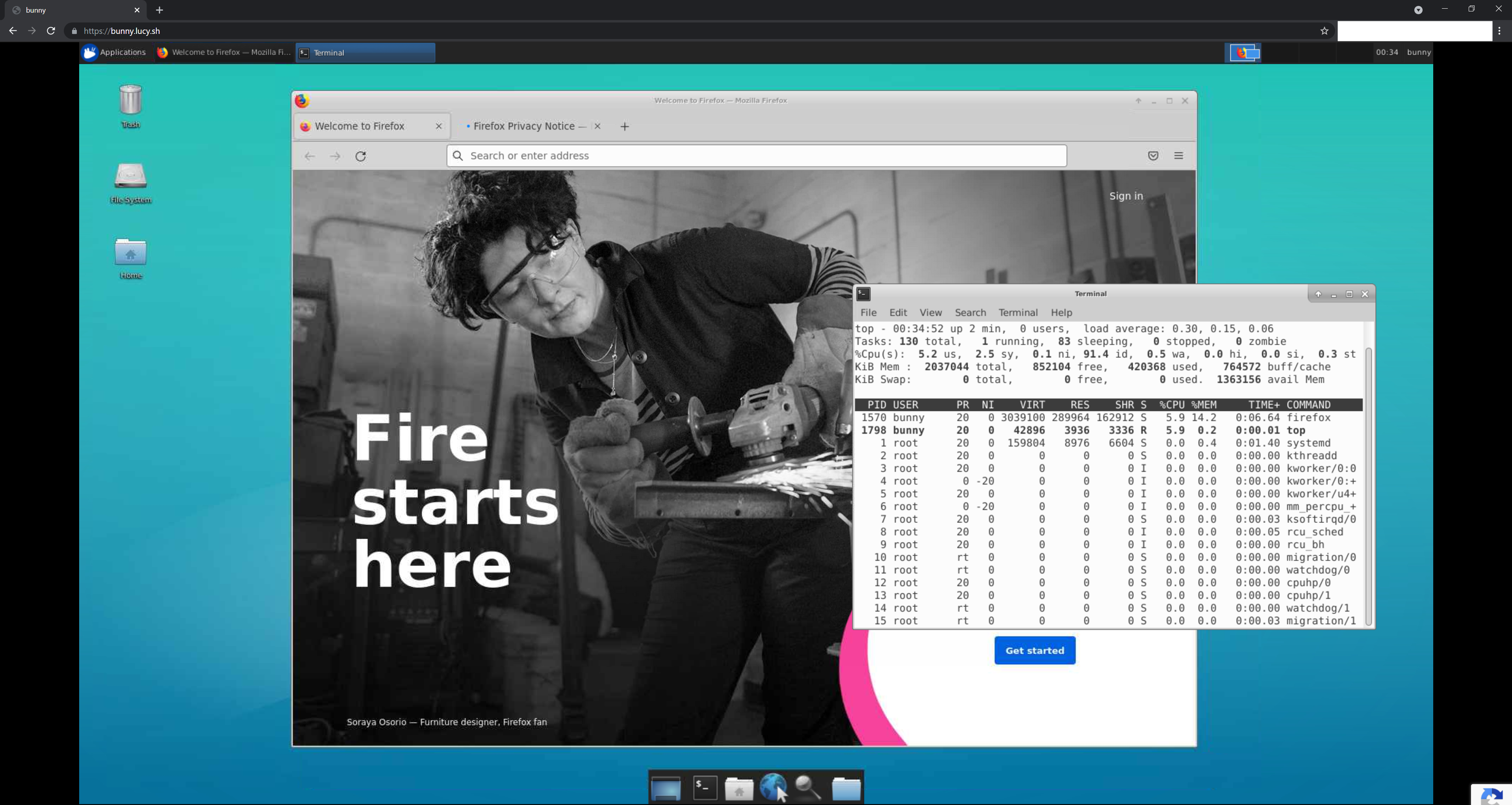Screen dimensions: 1512x805
Task: Click the Firefox address search field
Action: pos(757,156)
